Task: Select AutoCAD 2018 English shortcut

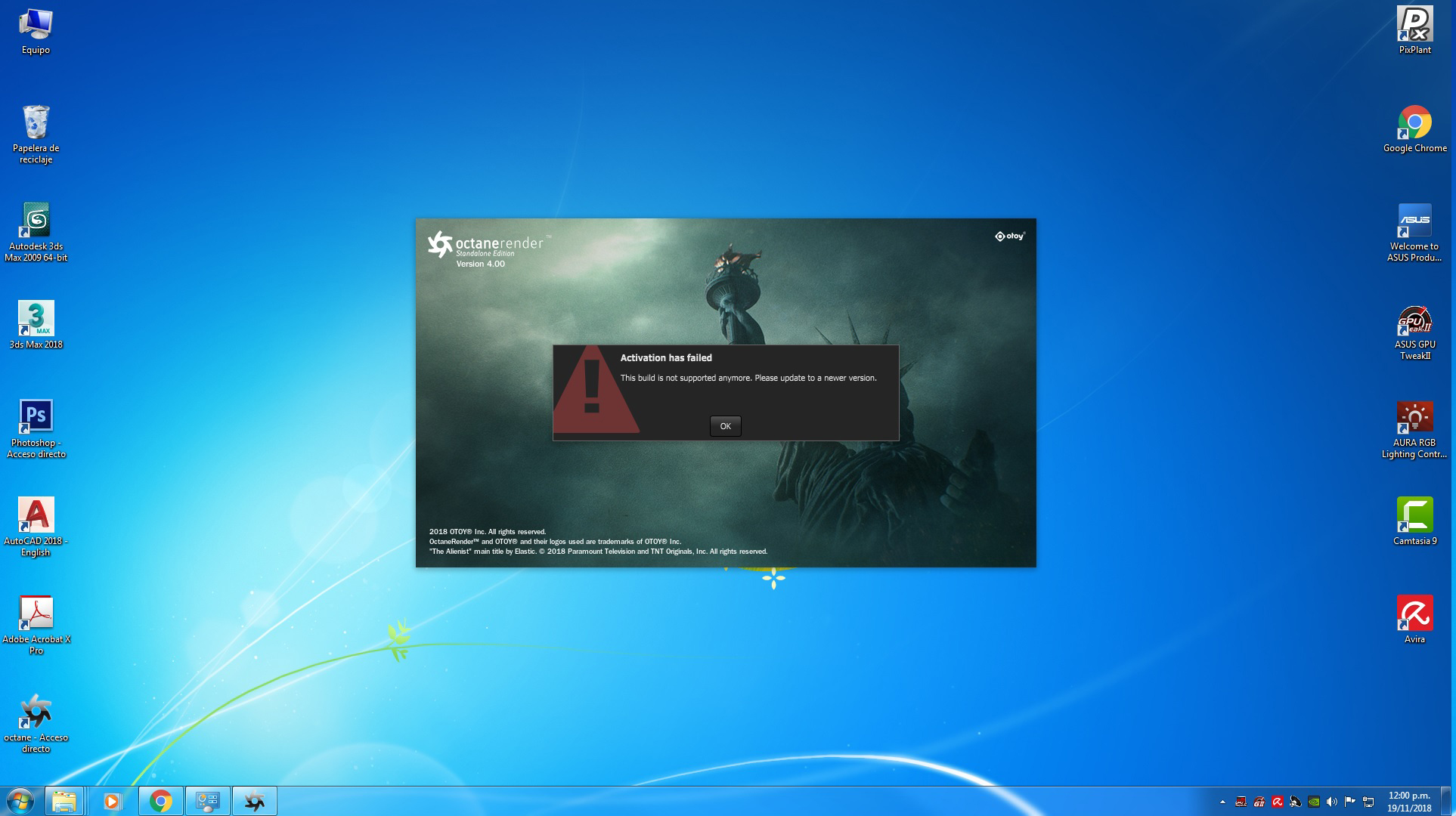Action: (36, 515)
